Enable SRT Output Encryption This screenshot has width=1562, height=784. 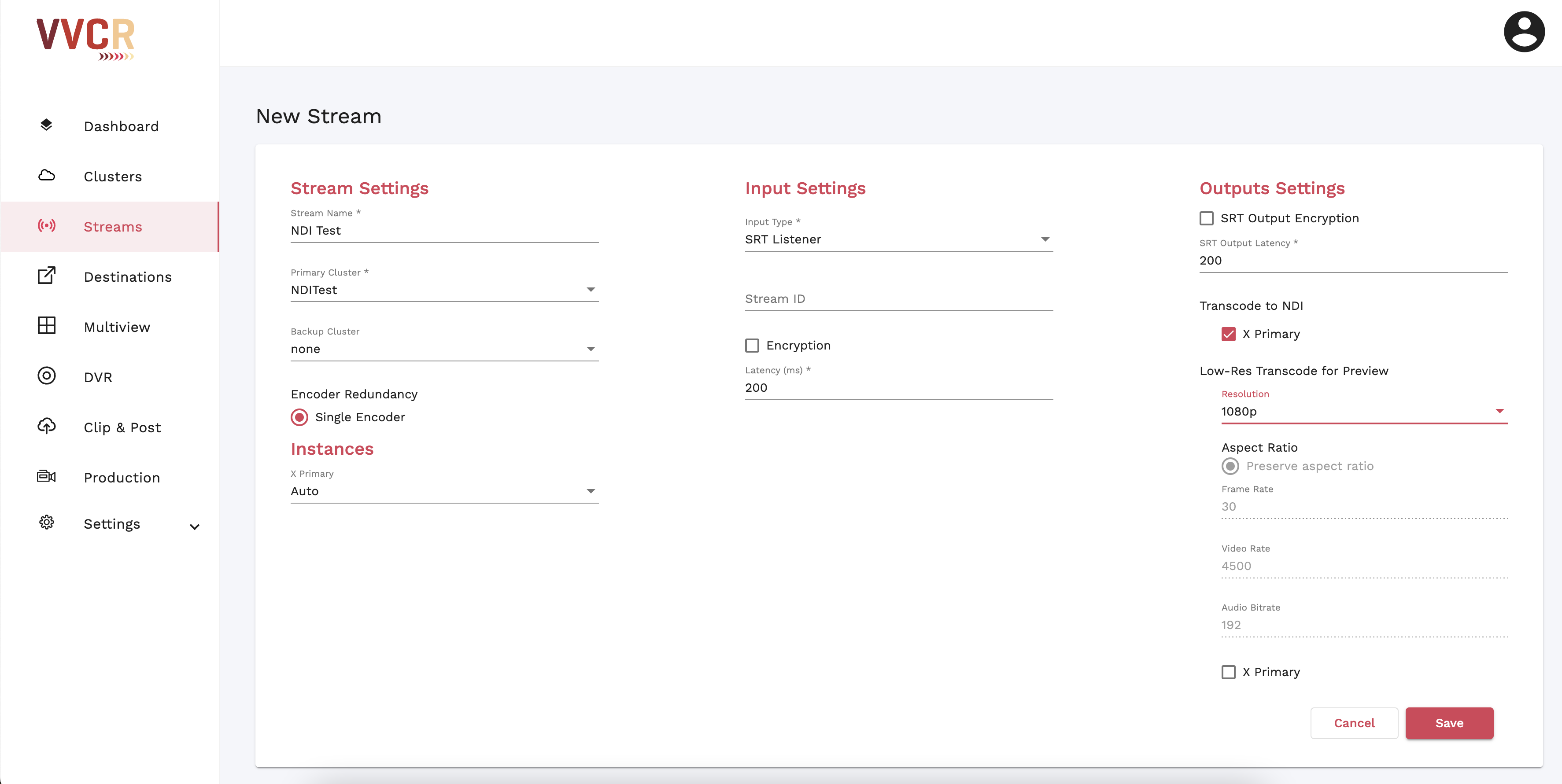point(1207,218)
